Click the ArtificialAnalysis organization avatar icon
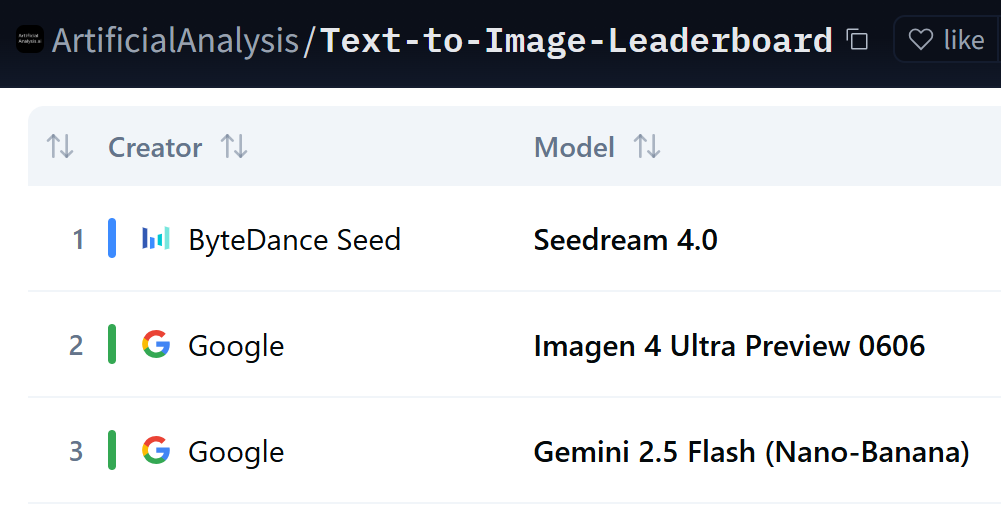 (x=30, y=40)
